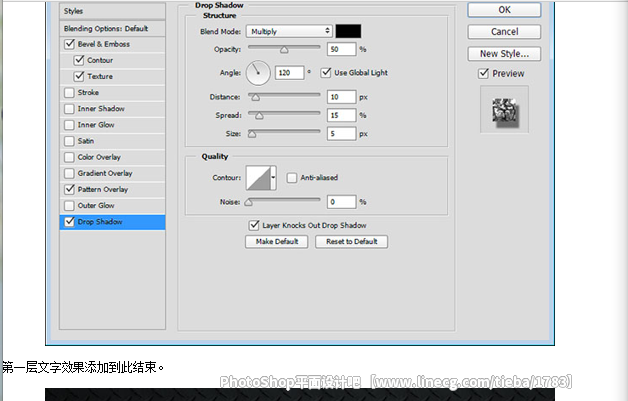Enable the Anti-aliased checkbox
The image size is (628, 401).
[x=292, y=177]
